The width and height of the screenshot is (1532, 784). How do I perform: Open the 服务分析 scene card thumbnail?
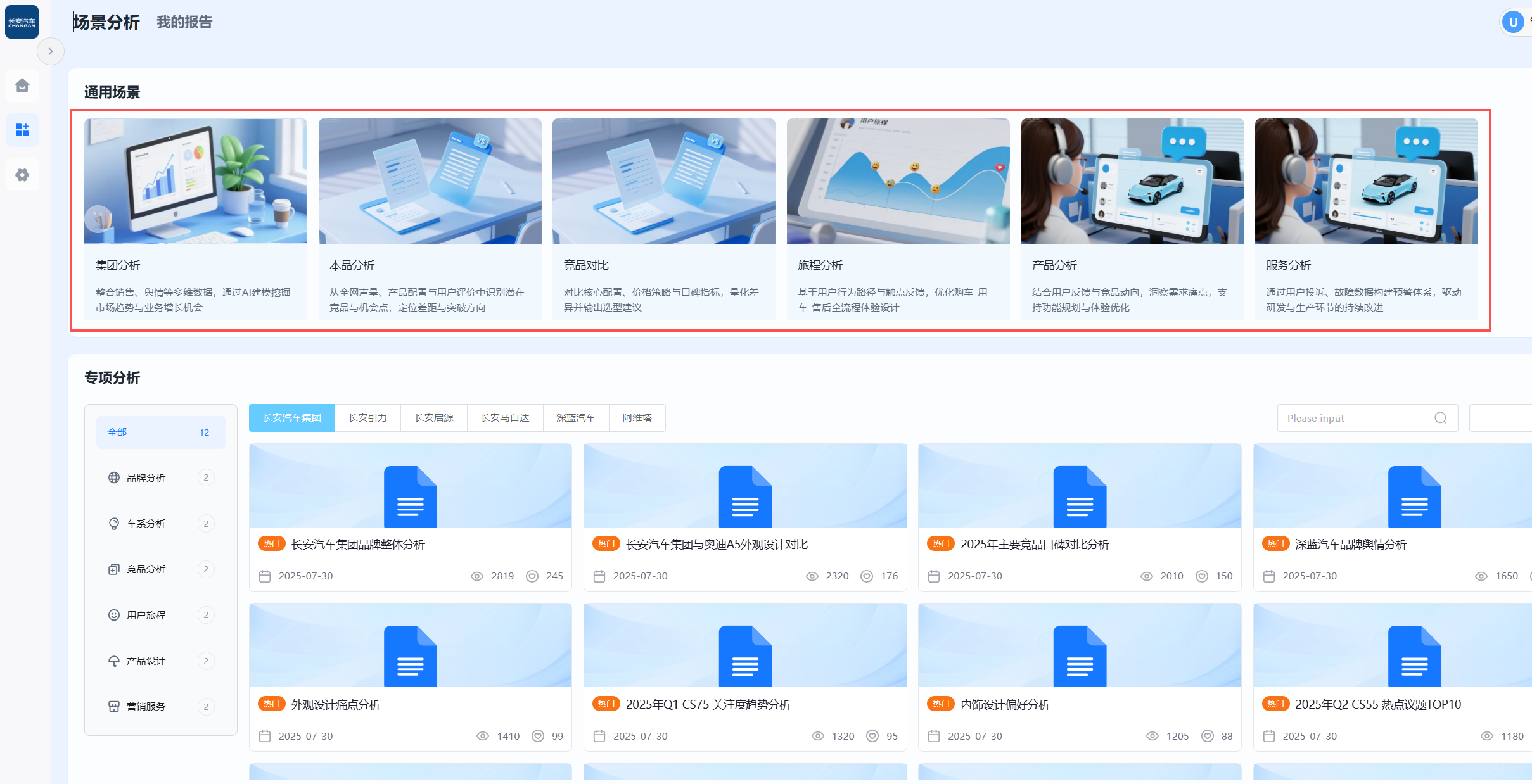[1367, 181]
